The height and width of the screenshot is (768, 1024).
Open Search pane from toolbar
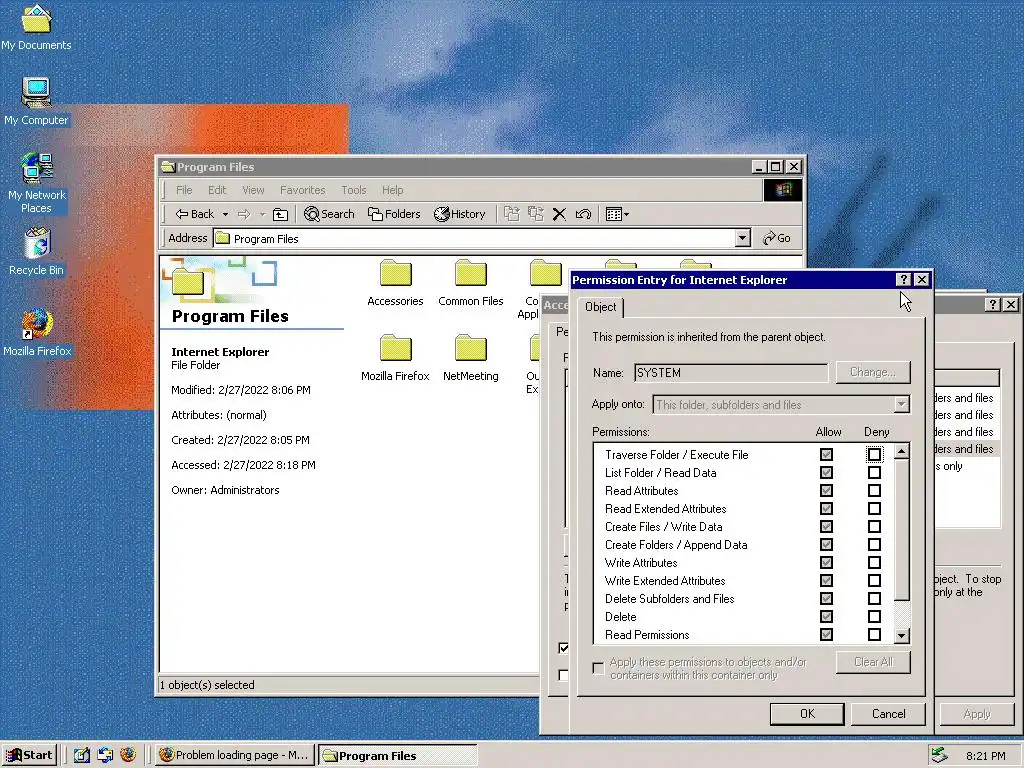tap(329, 214)
